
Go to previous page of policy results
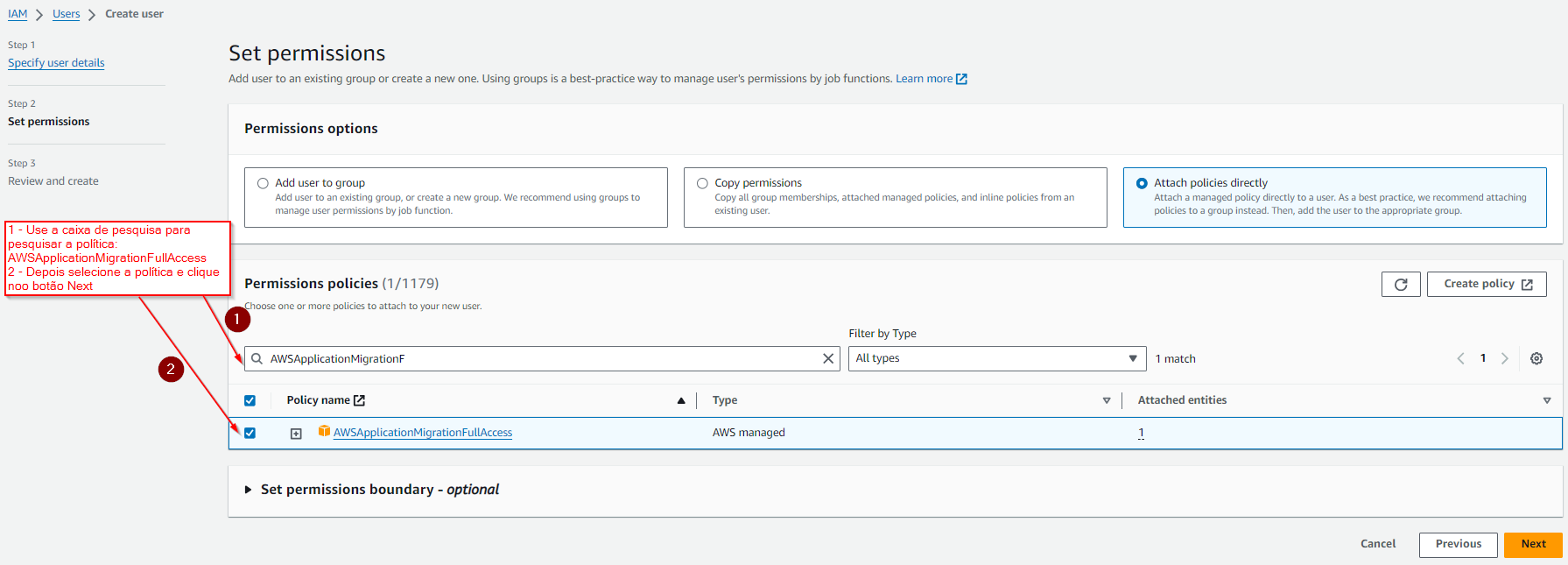click(x=1460, y=359)
